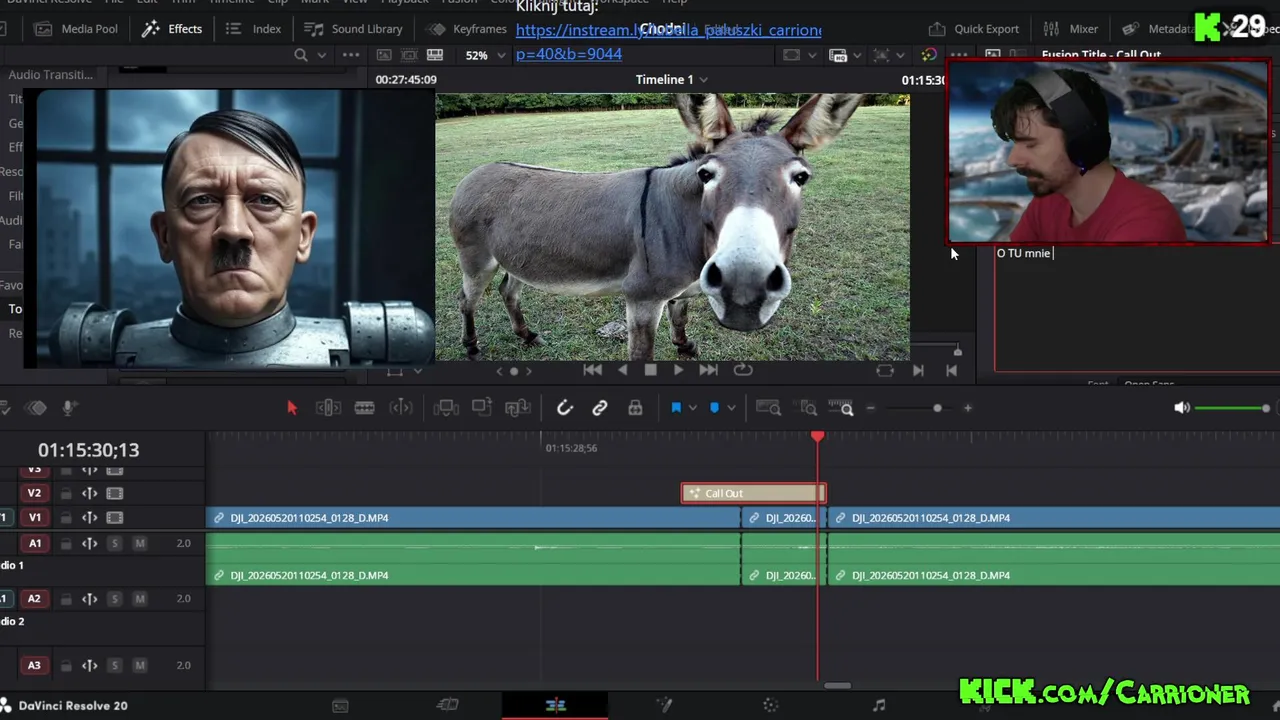Open the Sound Library panel

point(353,29)
